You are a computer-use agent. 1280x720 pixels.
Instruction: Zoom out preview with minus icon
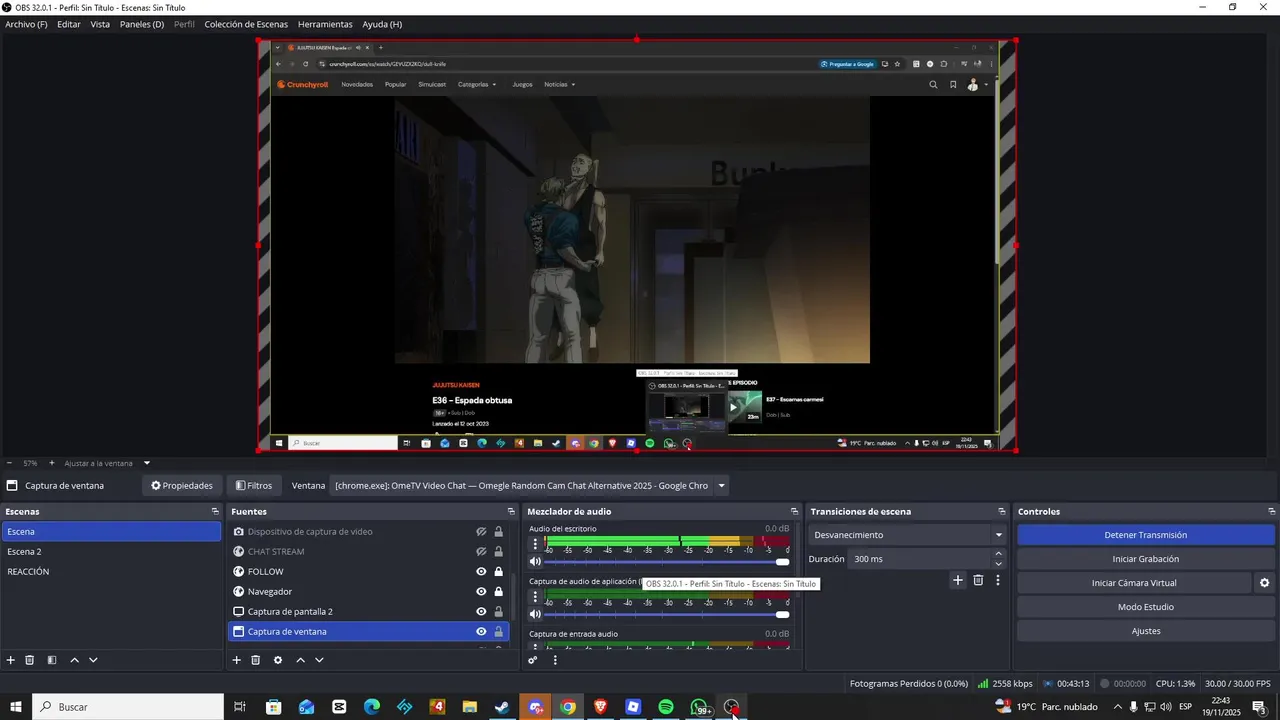coord(9,463)
